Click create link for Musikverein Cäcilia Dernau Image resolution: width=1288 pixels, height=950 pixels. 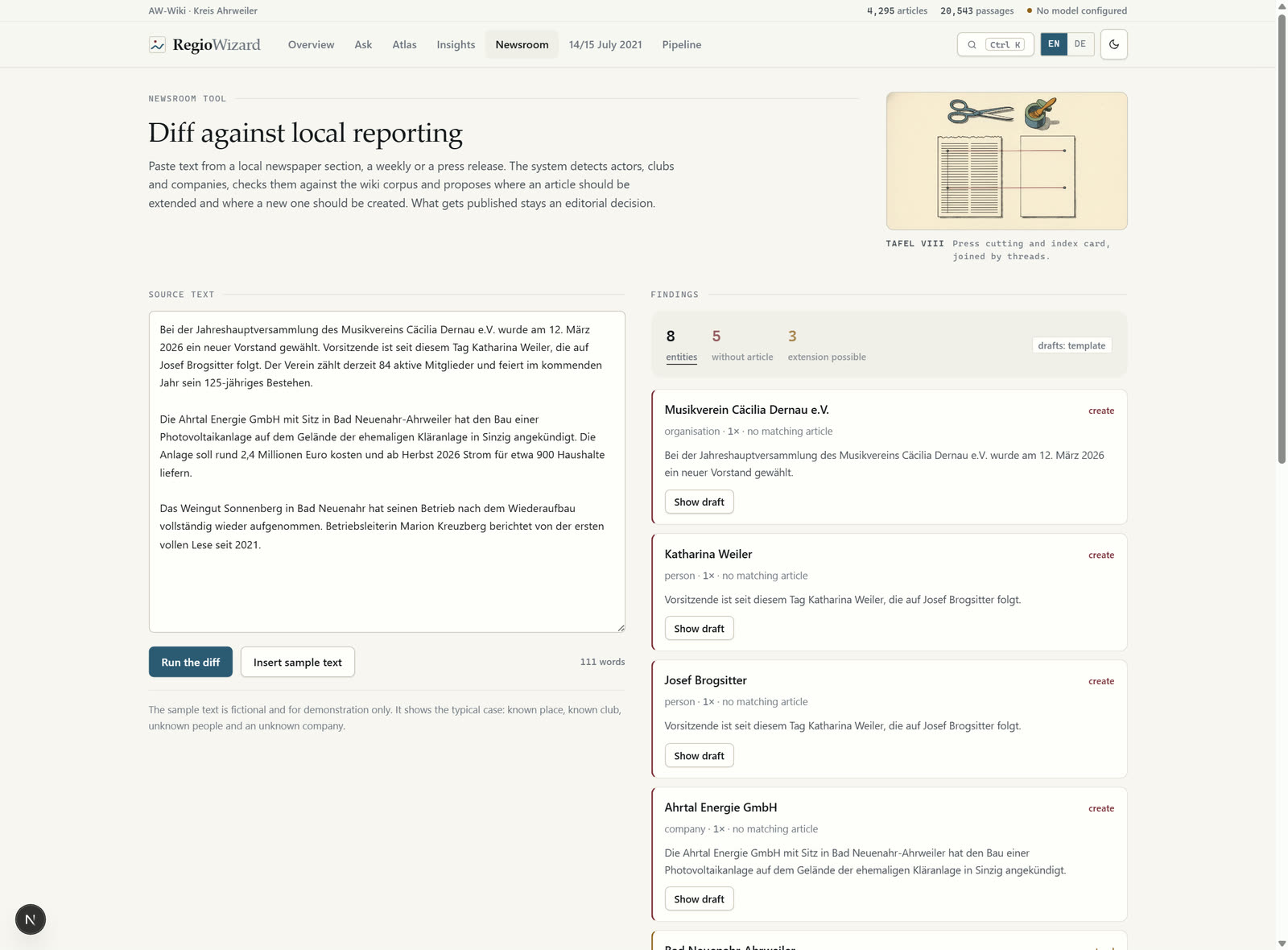(1101, 411)
